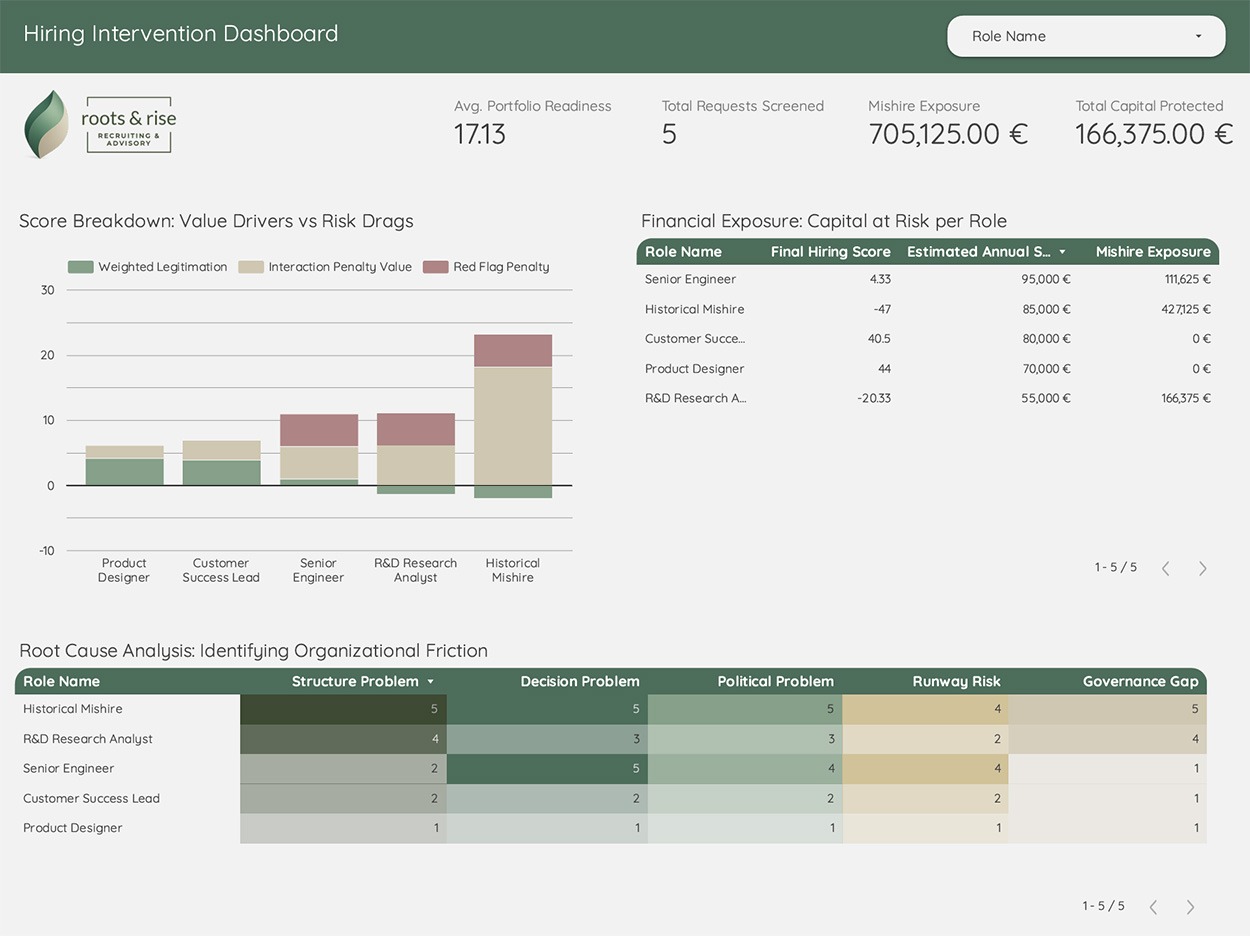Sort by Estimated Annual Salary column arrow

tap(1062, 252)
